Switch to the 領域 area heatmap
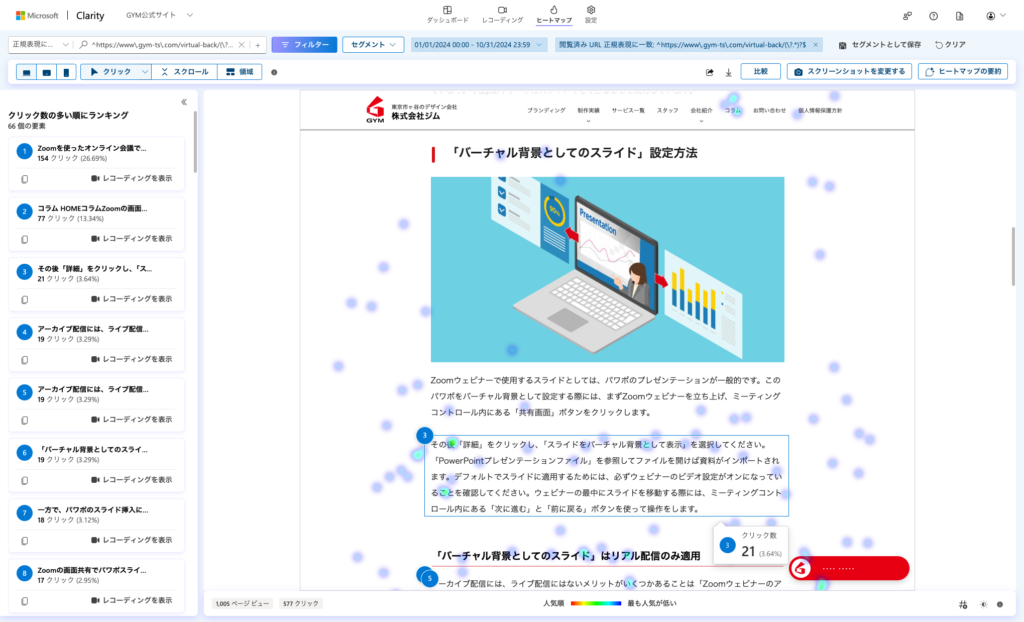1024x622 pixels. [x=240, y=72]
